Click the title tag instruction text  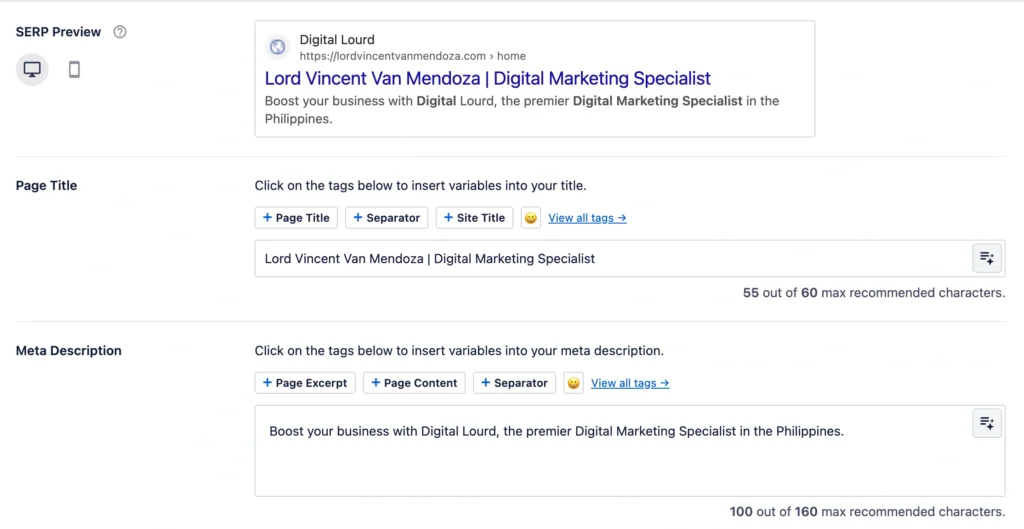point(421,185)
